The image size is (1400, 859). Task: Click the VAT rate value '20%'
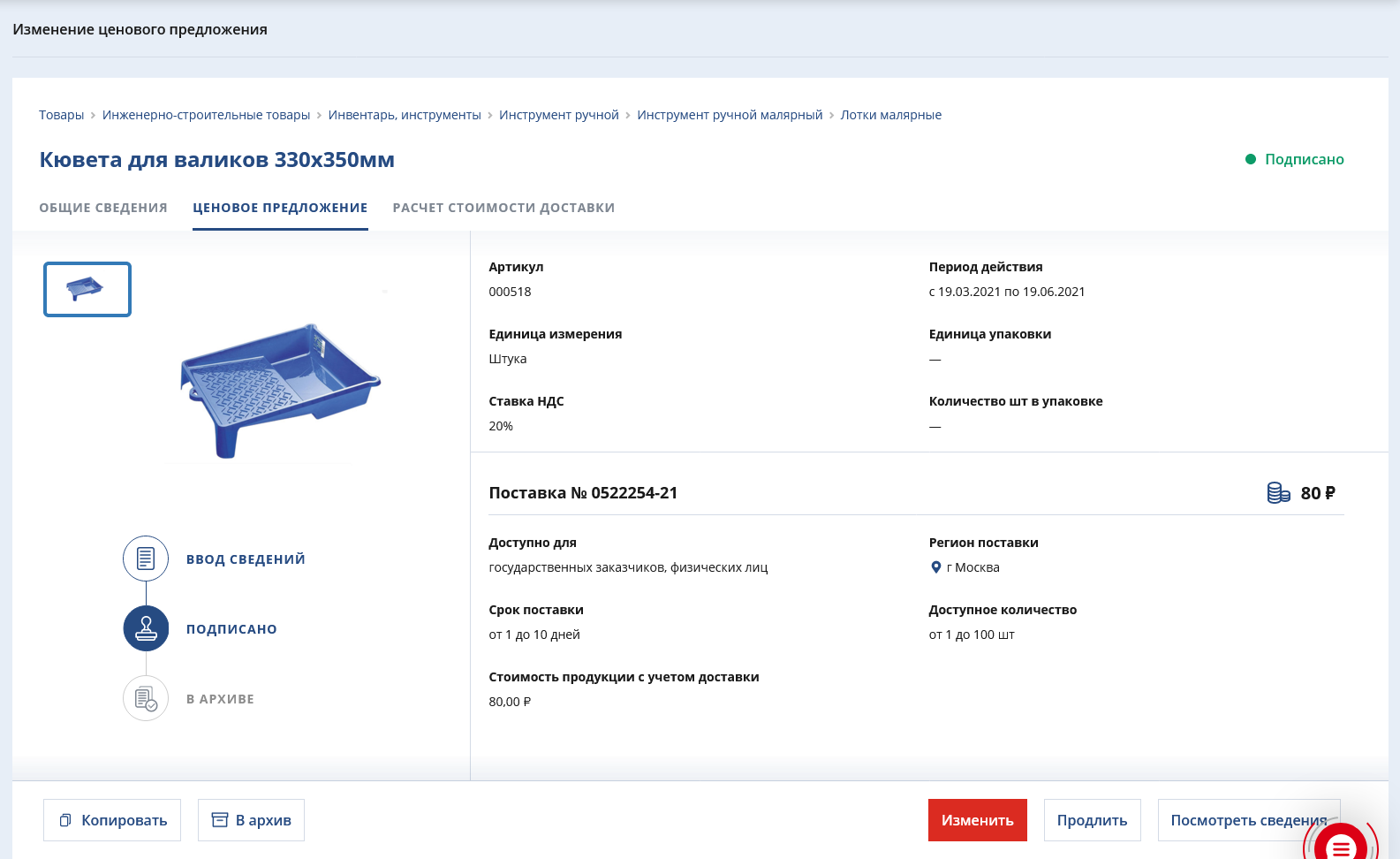pyautogui.click(x=501, y=426)
